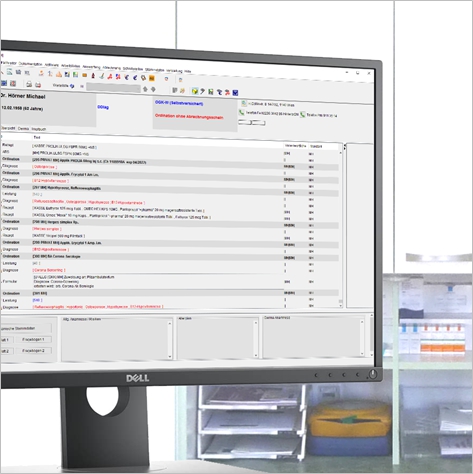The height and width of the screenshot is (474, 473).
Task: Click the red Adobe PDF icon in the toolbar
Action: point(109,76)
